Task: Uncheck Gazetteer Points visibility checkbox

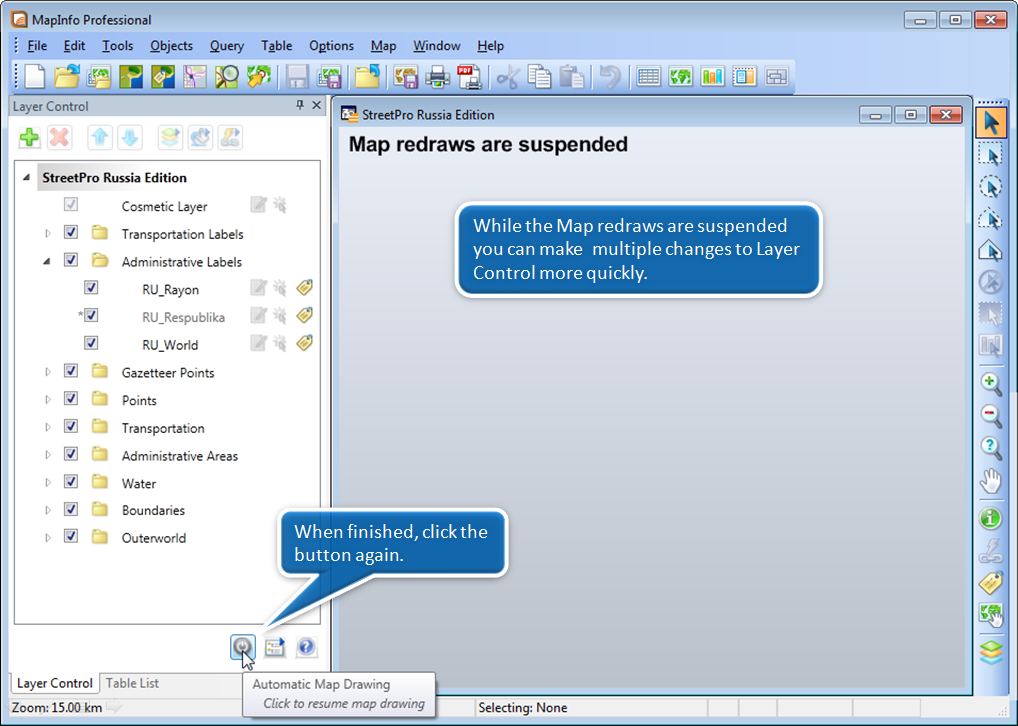Action: click(x=71, y=371)
